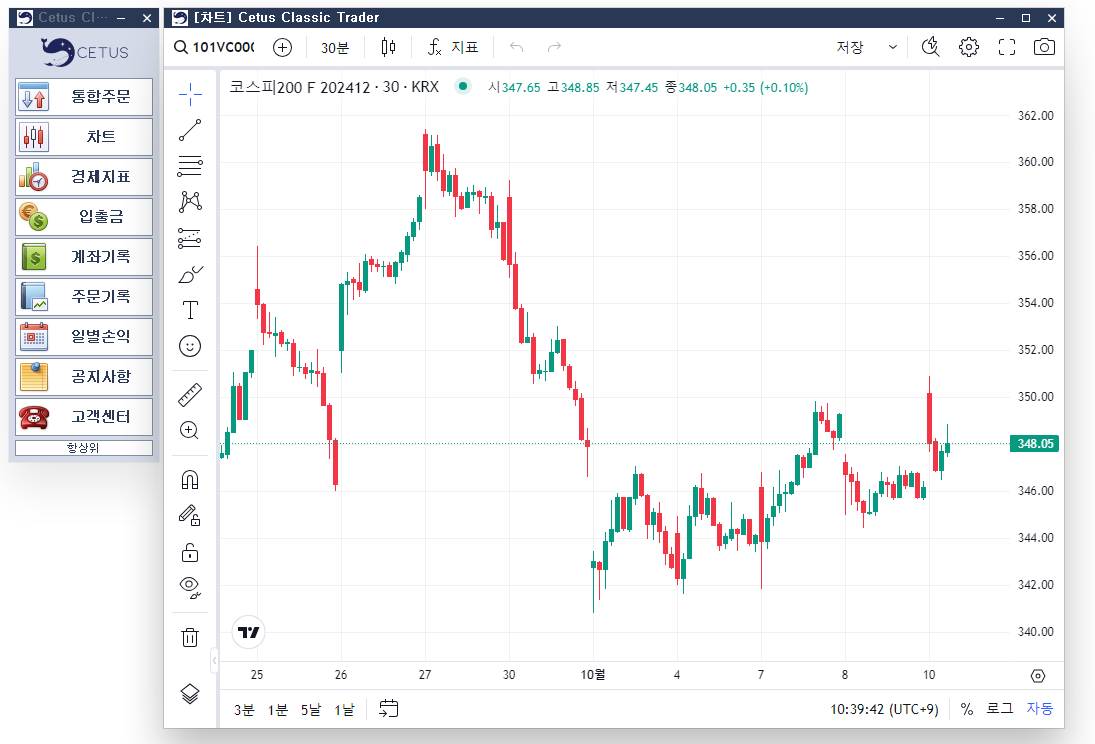Pick the ruler measure tool
Image resolution: width=1095 pixels, height=744 pixels.
click(190, 395)
